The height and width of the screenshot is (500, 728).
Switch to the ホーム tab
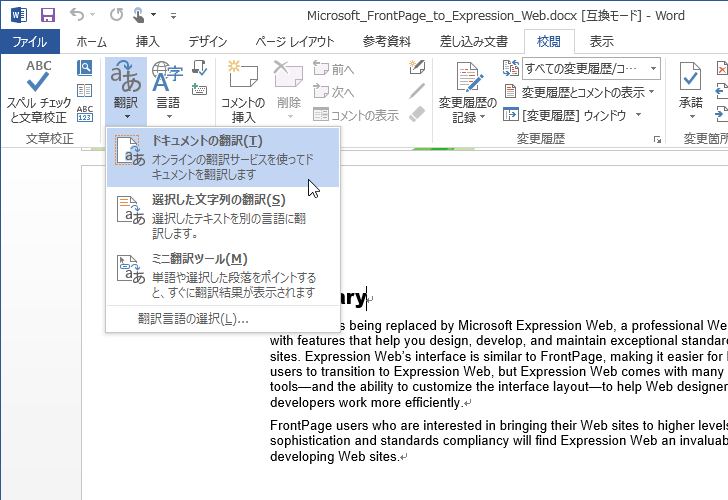pyautogui.click(x=91, y=42)
